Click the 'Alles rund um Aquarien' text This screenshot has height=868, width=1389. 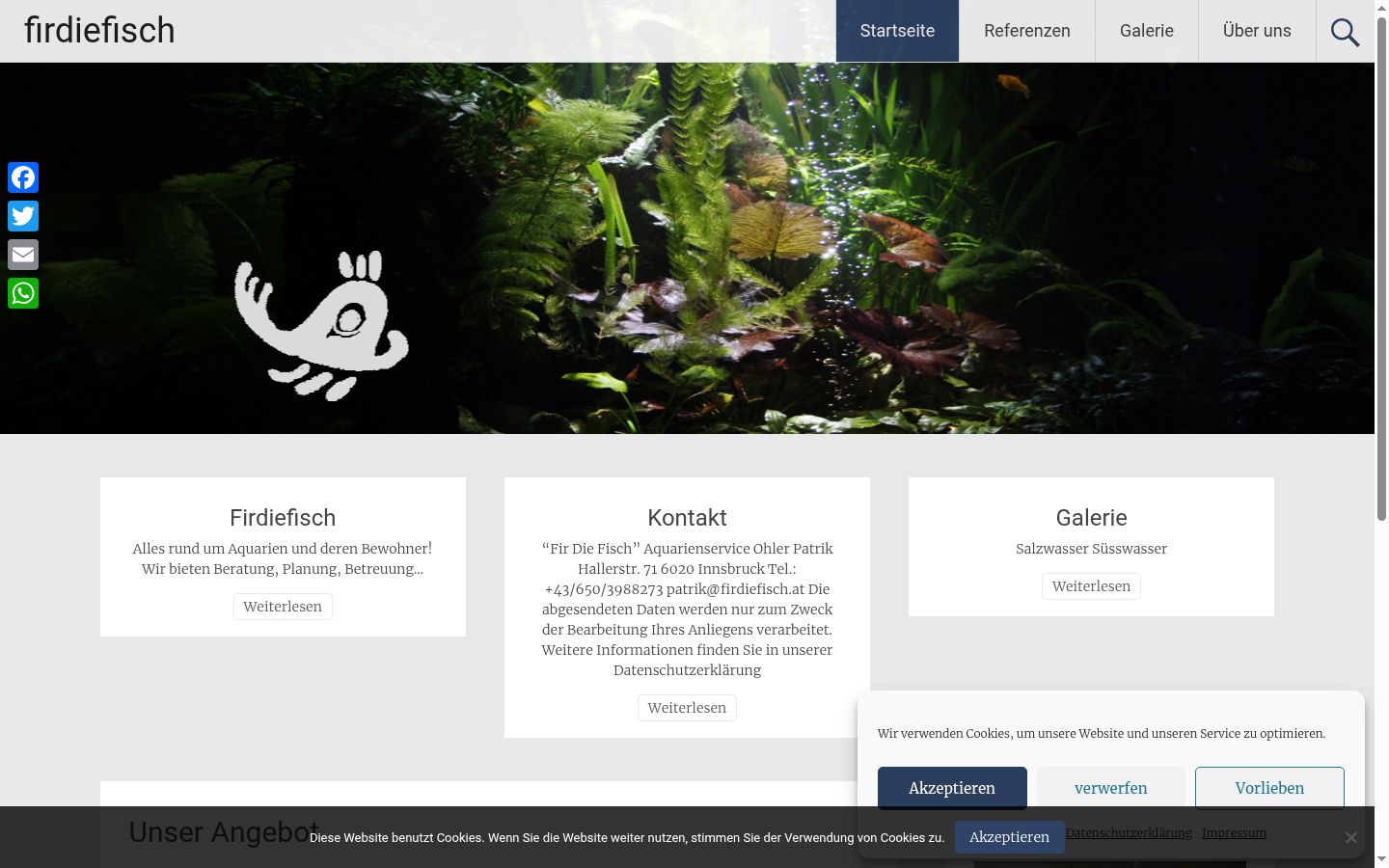point(283,558)
